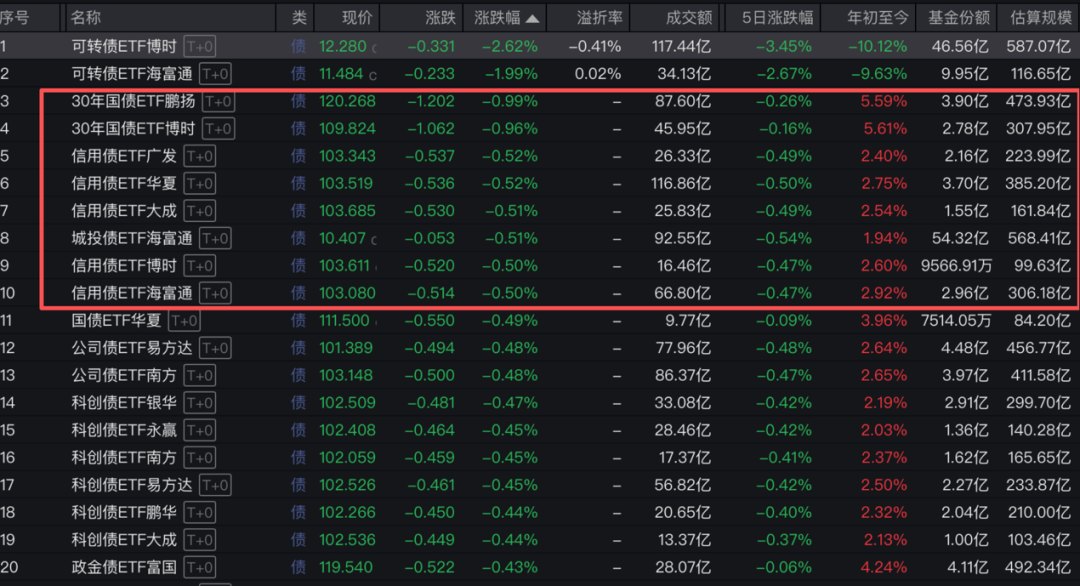1080x586 pixels.
Task: Click the T+0 badge beside 可转债ETF博时
Action: tap(200, 46)
